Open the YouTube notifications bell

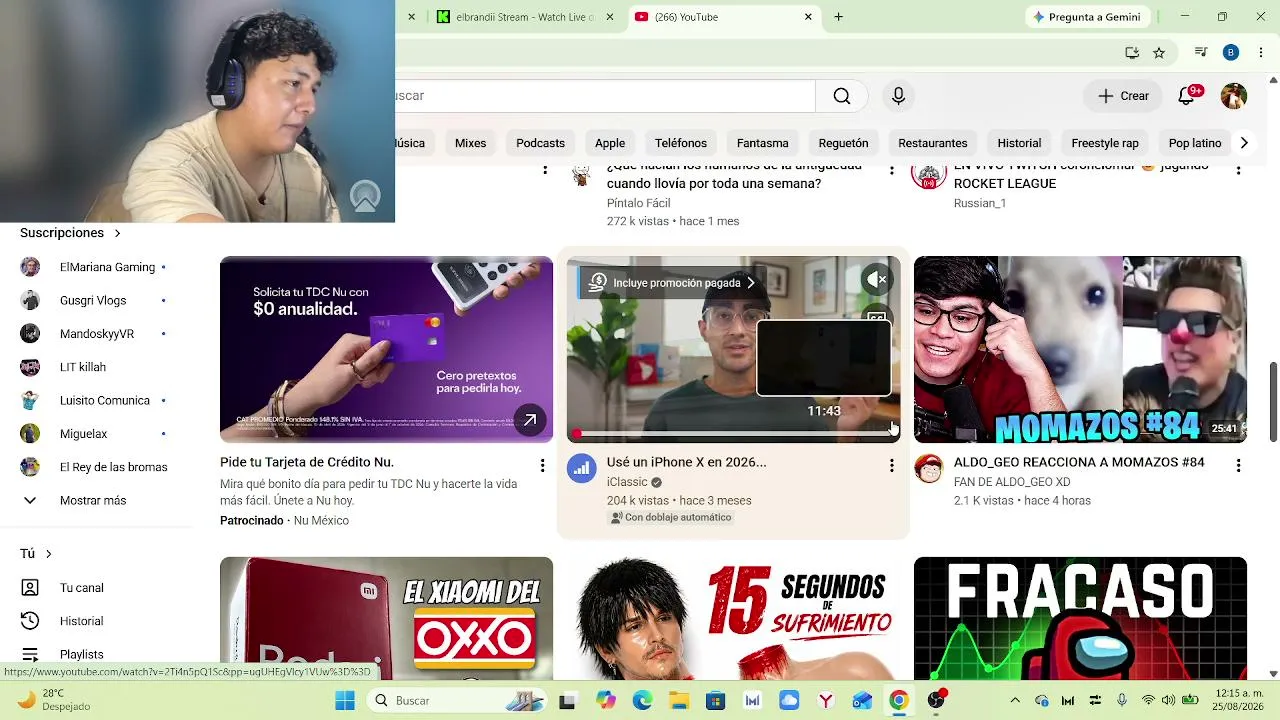tap(1187, 96)
